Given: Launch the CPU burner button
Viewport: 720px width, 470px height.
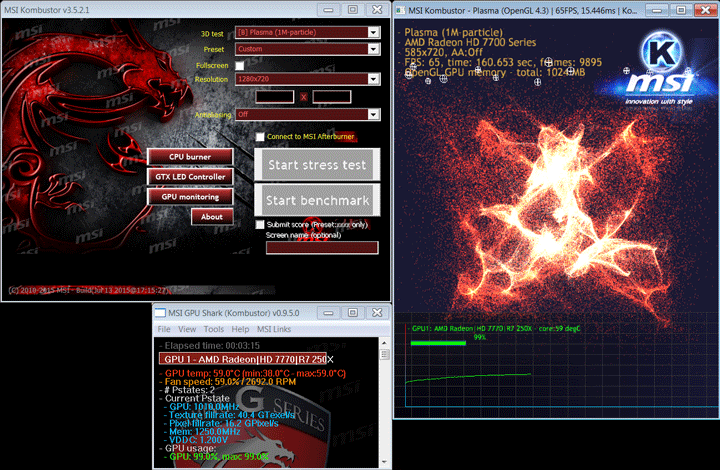Looking at the screenshot, I should point(190,157).
